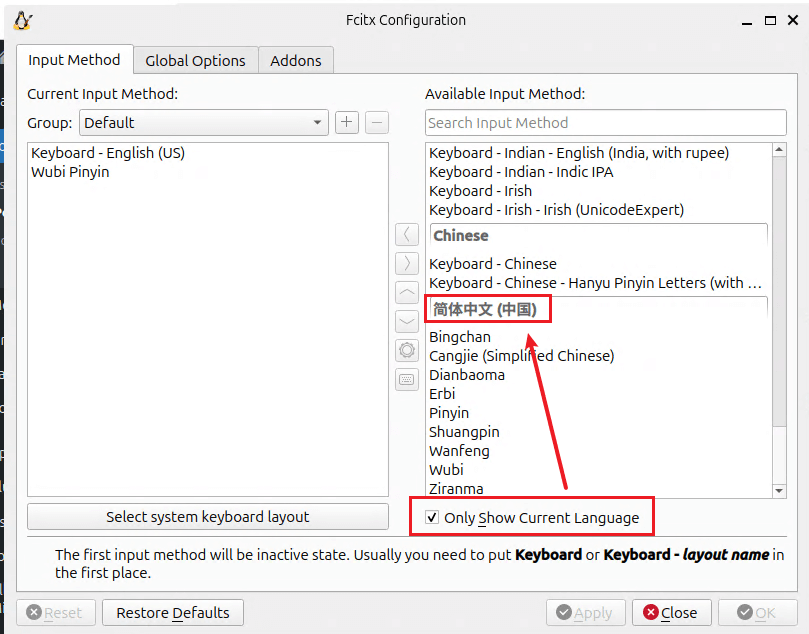Click the available list scrollbar up arrow
Image resolution: width=809 pixels, height=634 pixels.
(x=779, y=150)
